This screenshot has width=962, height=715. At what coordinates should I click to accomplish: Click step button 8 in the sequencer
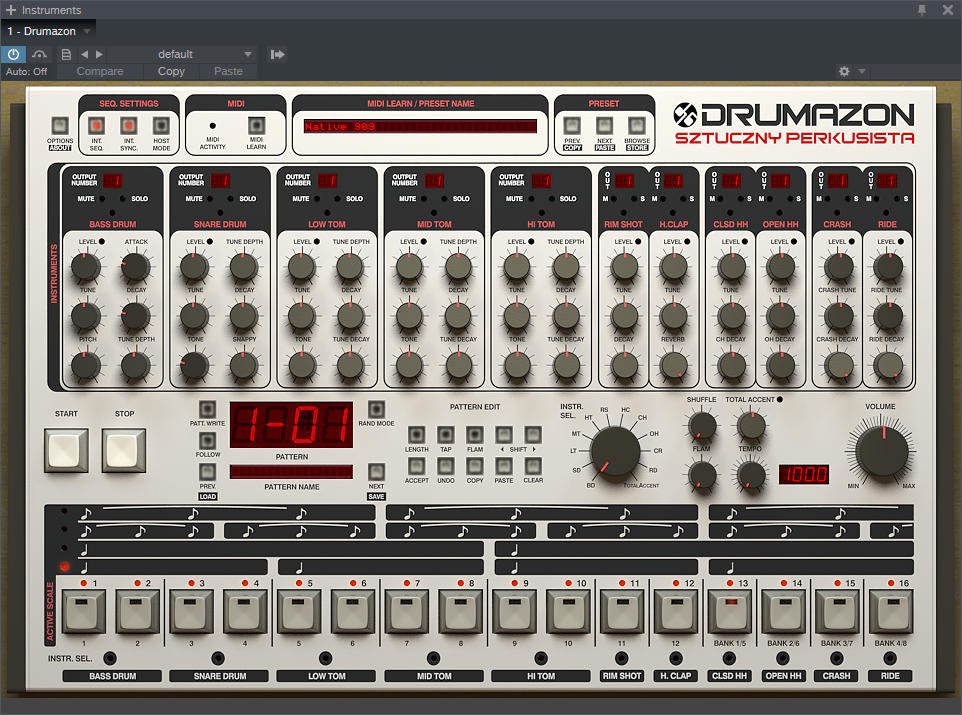tap(460, 612)
